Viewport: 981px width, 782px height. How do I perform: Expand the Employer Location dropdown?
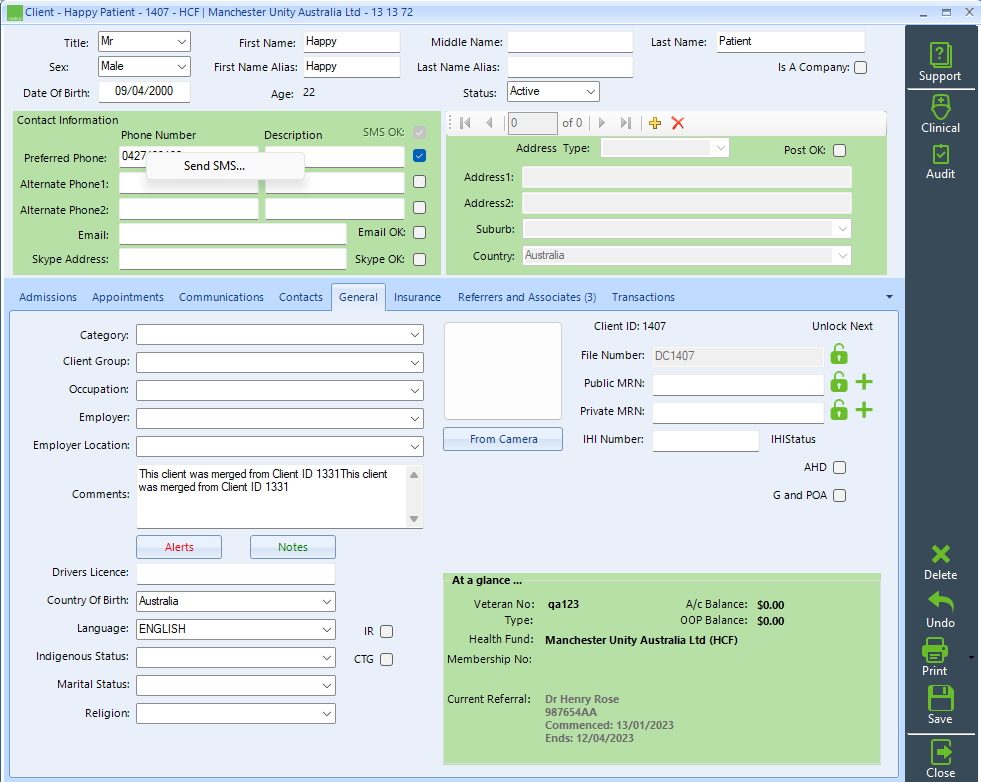[415, 447]
